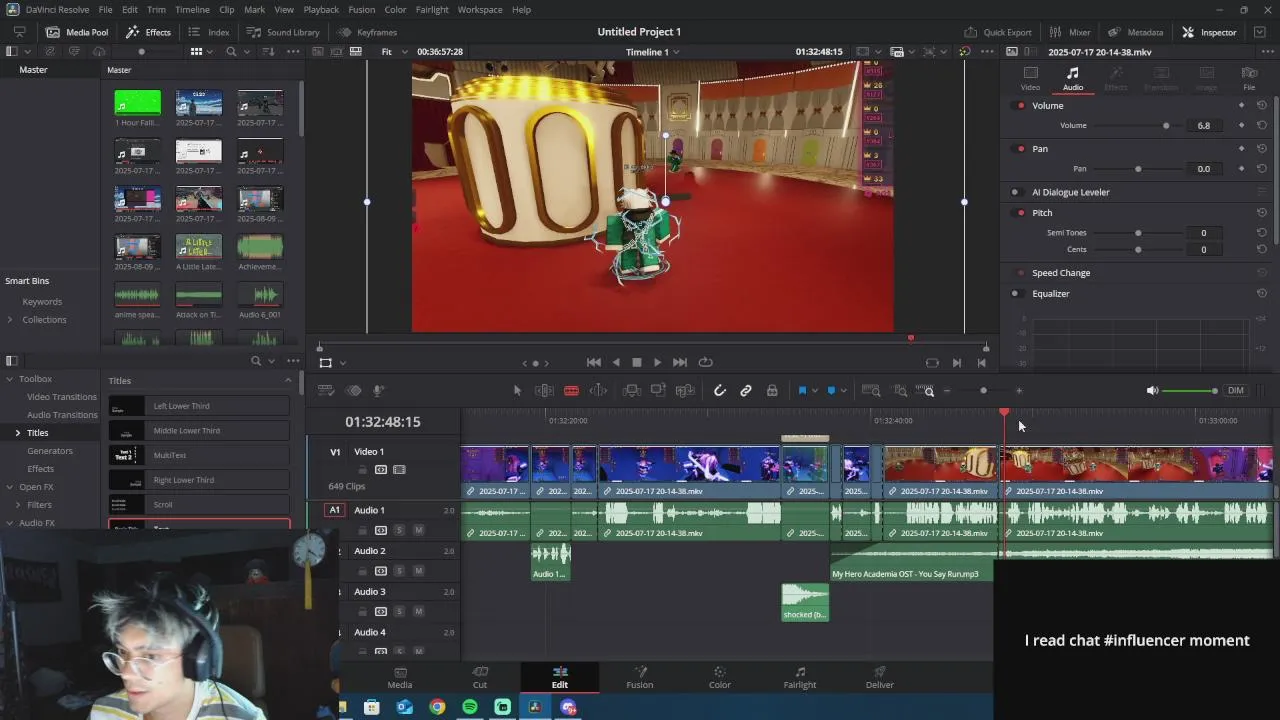Open Media Pool search magnifier
Screen dimensions: 1280x720
231,52
